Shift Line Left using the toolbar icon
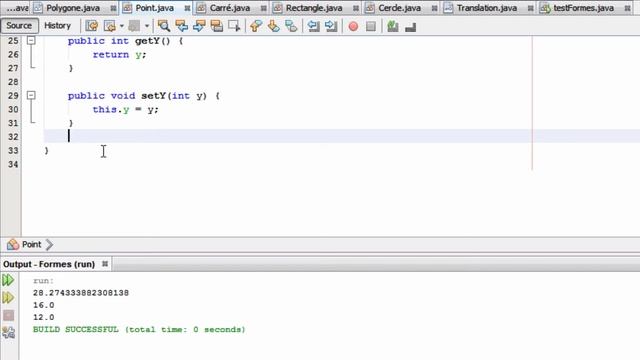This screenshot has height=360, width=640. click(x=313, y=26)
